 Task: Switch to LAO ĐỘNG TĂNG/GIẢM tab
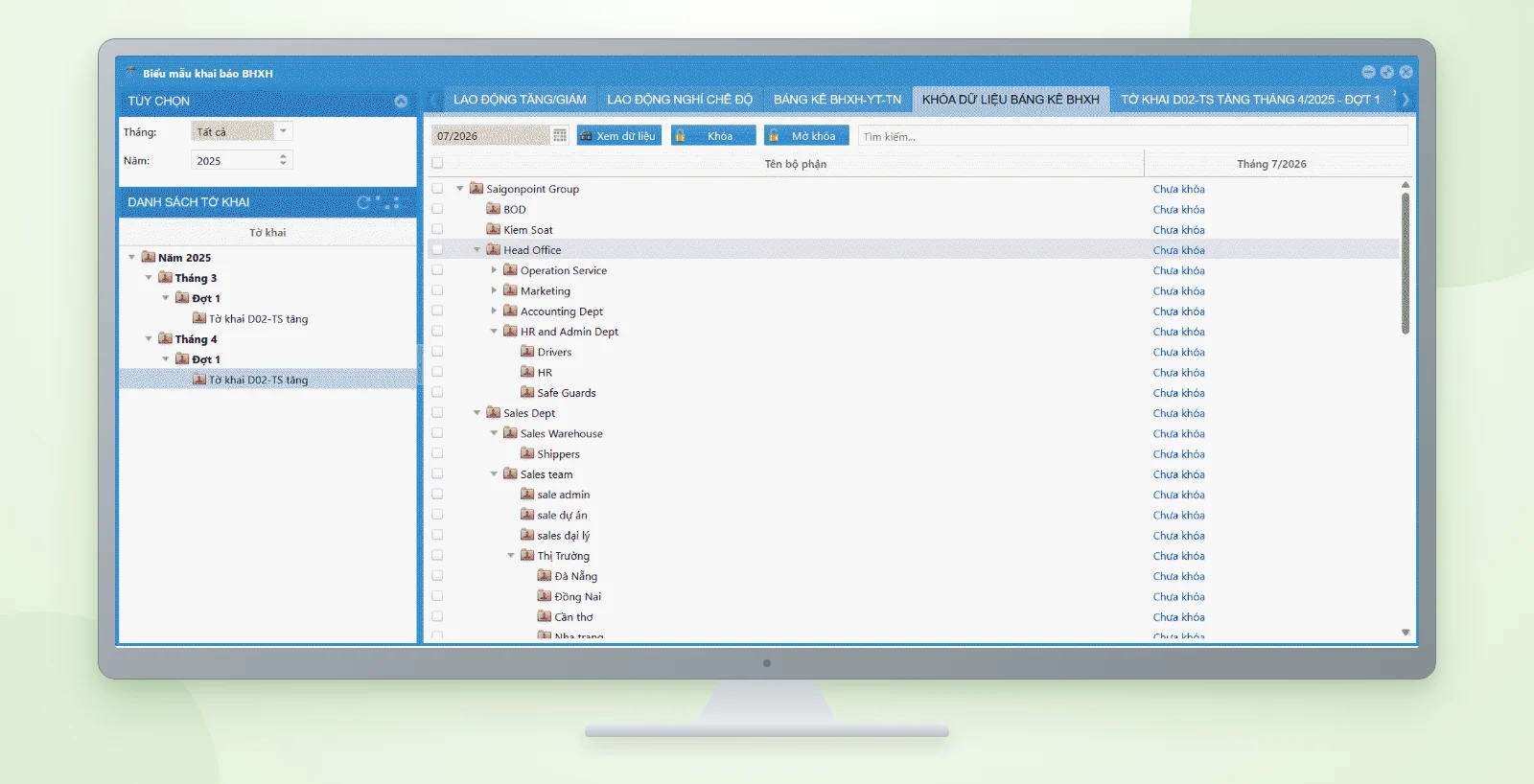tap(520, 100)
